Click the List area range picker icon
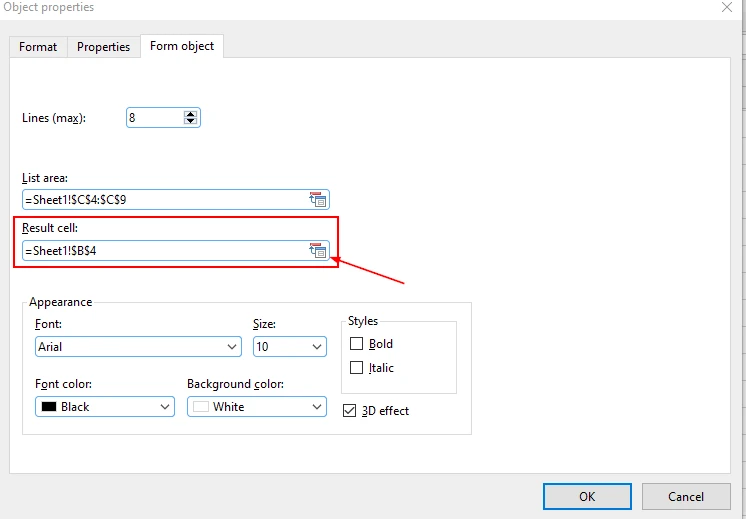The width and height of the screenshot is (746, 519). click(318, 200)
